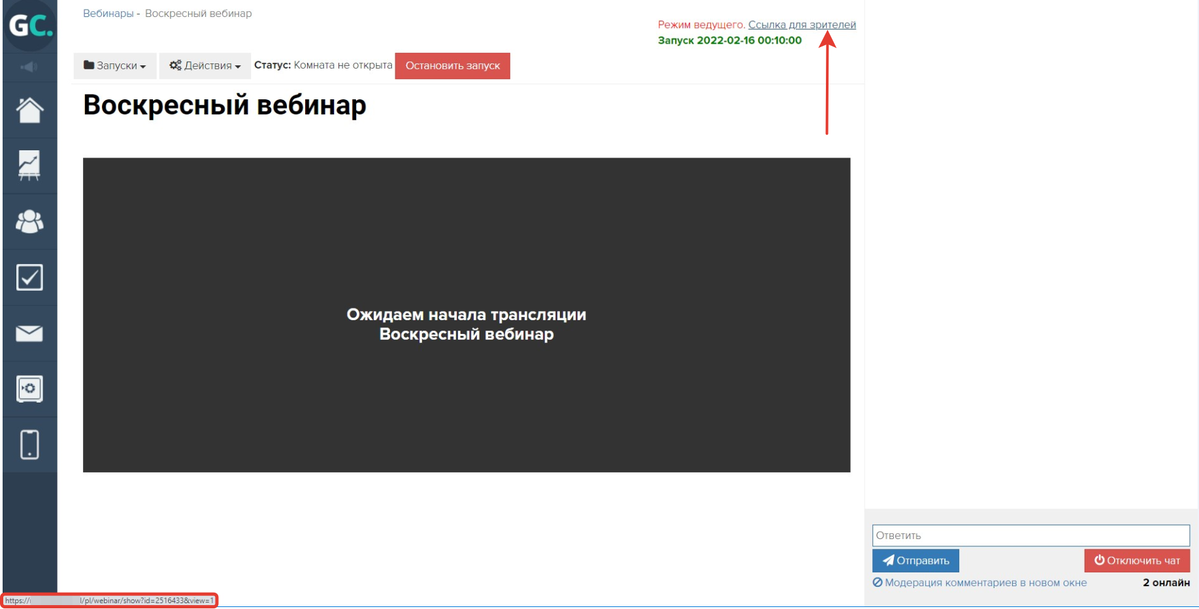
Task: Open the GC logo home page
Action: [30, 26]
